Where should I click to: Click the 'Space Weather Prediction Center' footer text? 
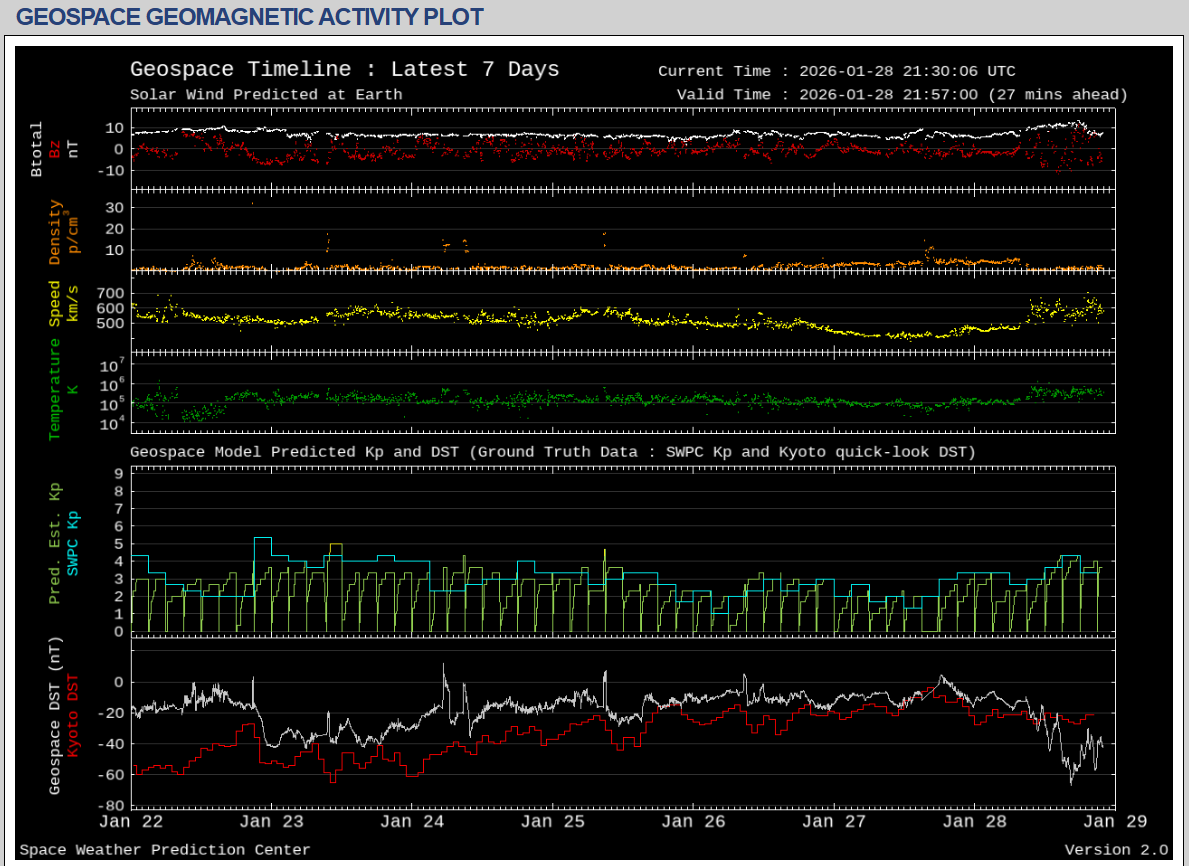coord(165,850)
